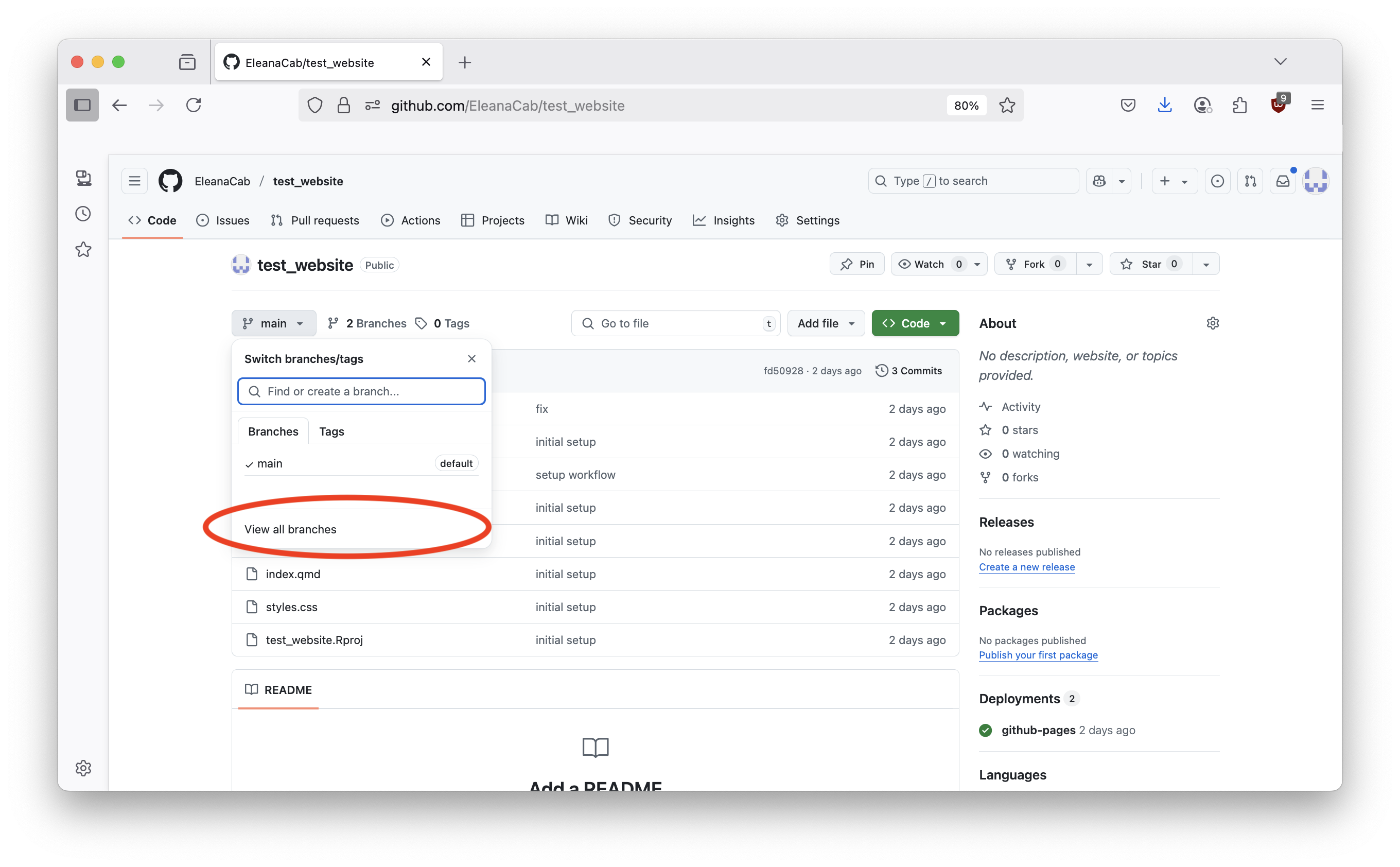Open Firefox downloads arrow icon
The height and width of the screenshot is (867, 1400).
tap(1164, 105)
